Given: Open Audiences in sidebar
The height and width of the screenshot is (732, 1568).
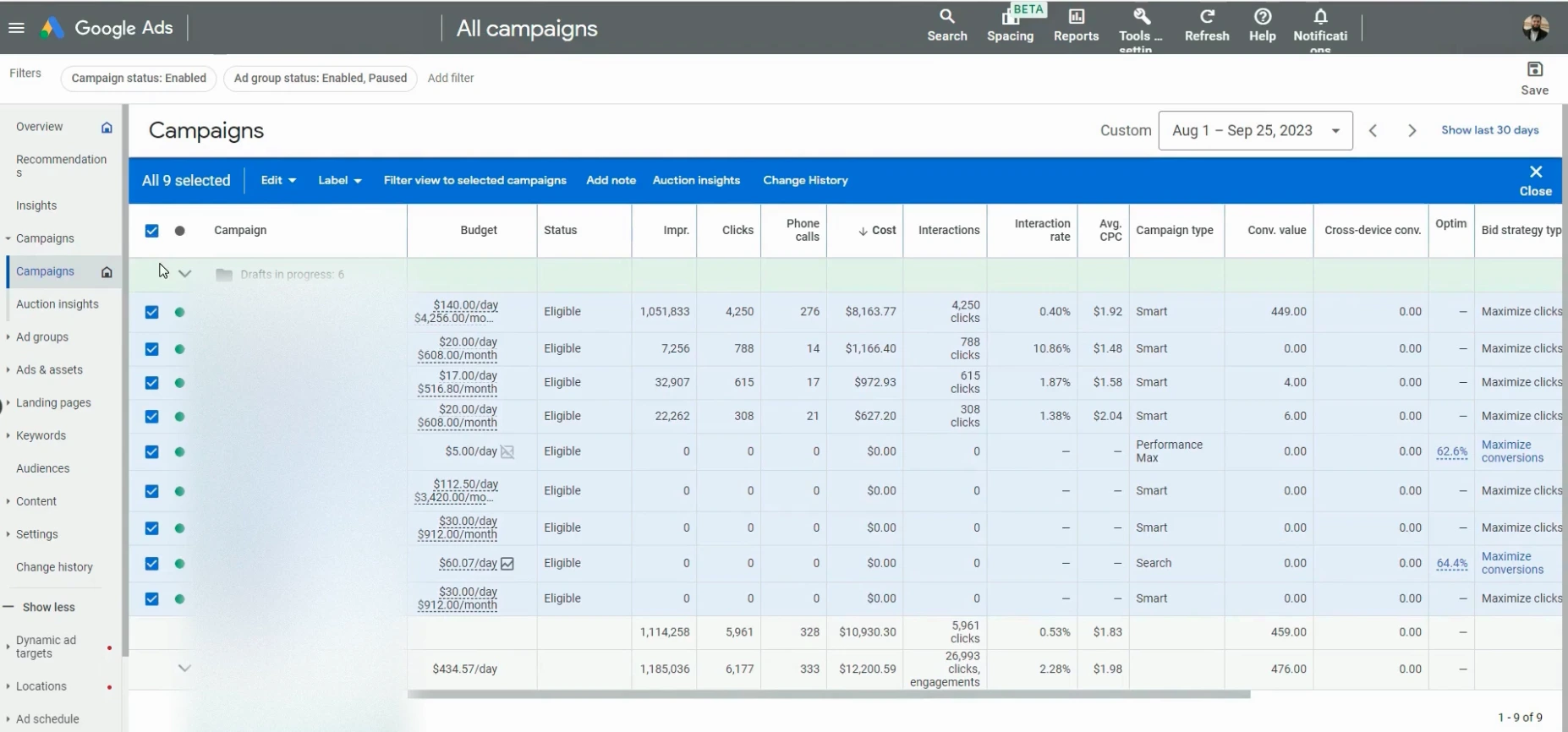Looking at the screenshot, I should (43, 469).
